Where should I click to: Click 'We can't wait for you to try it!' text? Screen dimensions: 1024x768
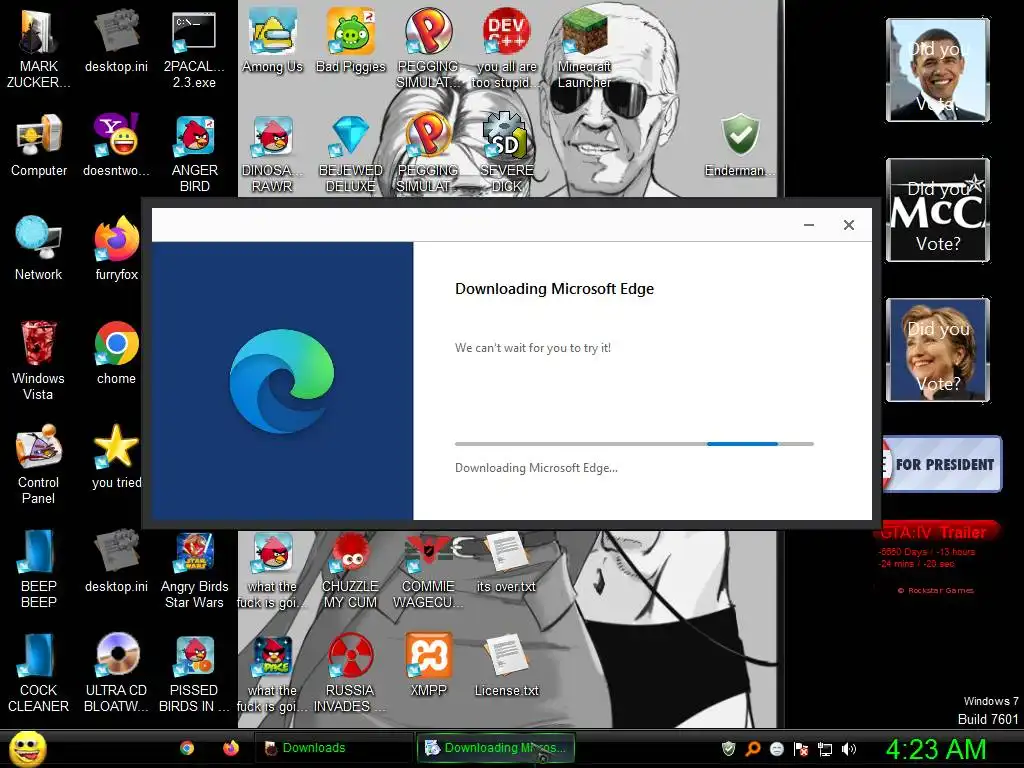(533, 348)
